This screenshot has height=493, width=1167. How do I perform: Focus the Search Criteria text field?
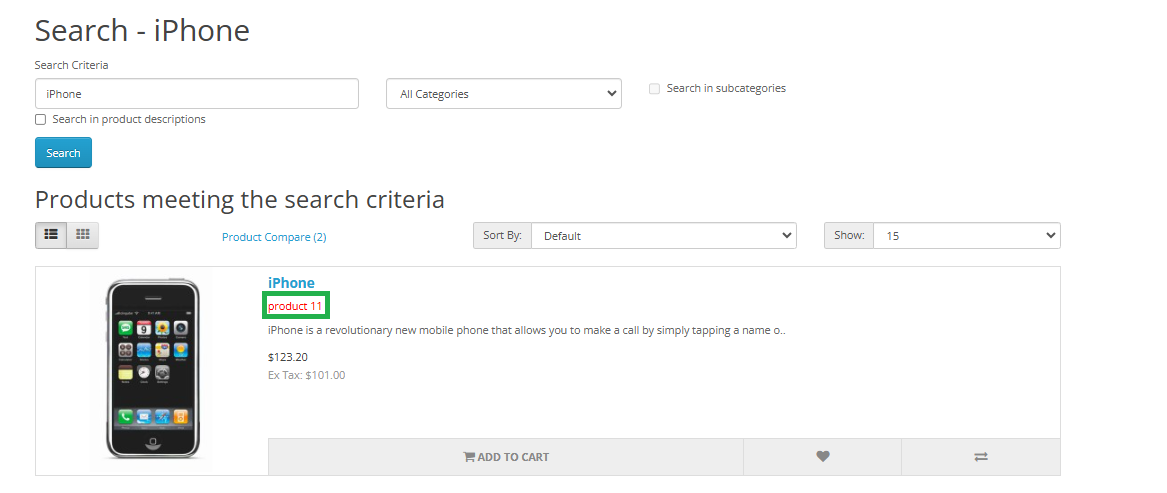coord(196,94)
